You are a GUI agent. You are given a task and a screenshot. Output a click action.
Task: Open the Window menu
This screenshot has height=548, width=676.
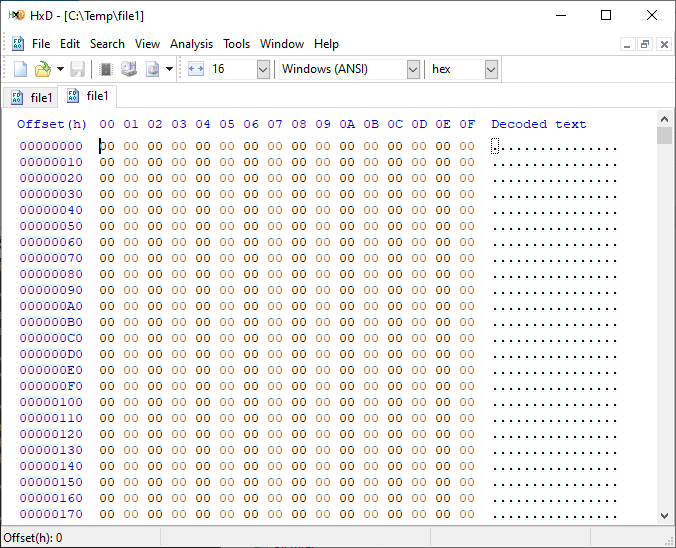pyautogui.click(x=282, y=44)
